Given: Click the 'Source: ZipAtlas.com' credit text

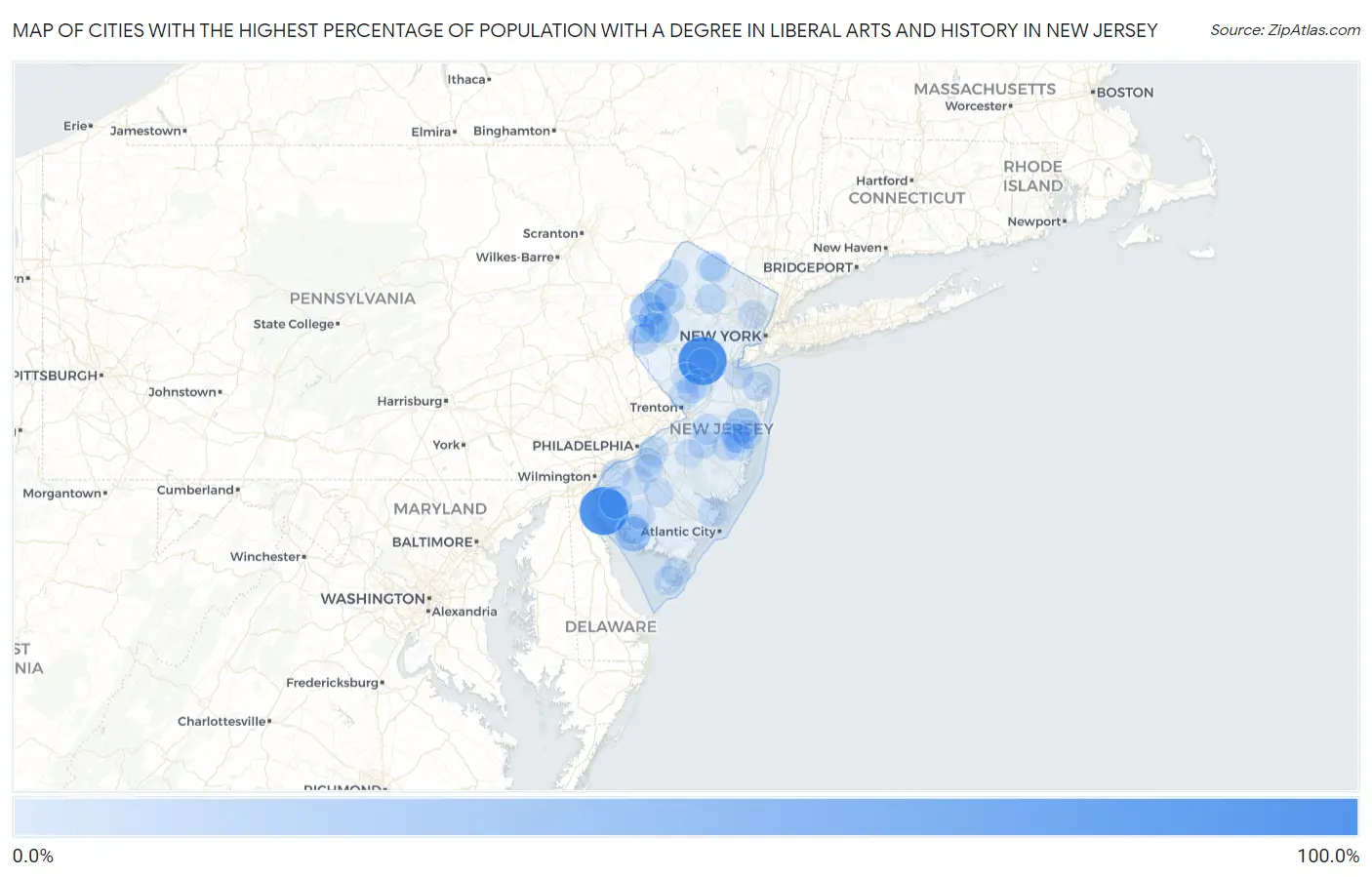Looking at the screenshot, I should click(x=1285, y=30).
